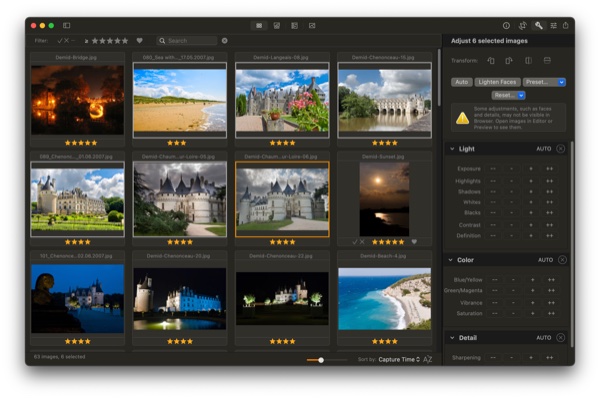Decrease Contrast with single - button

pos(512,225)
